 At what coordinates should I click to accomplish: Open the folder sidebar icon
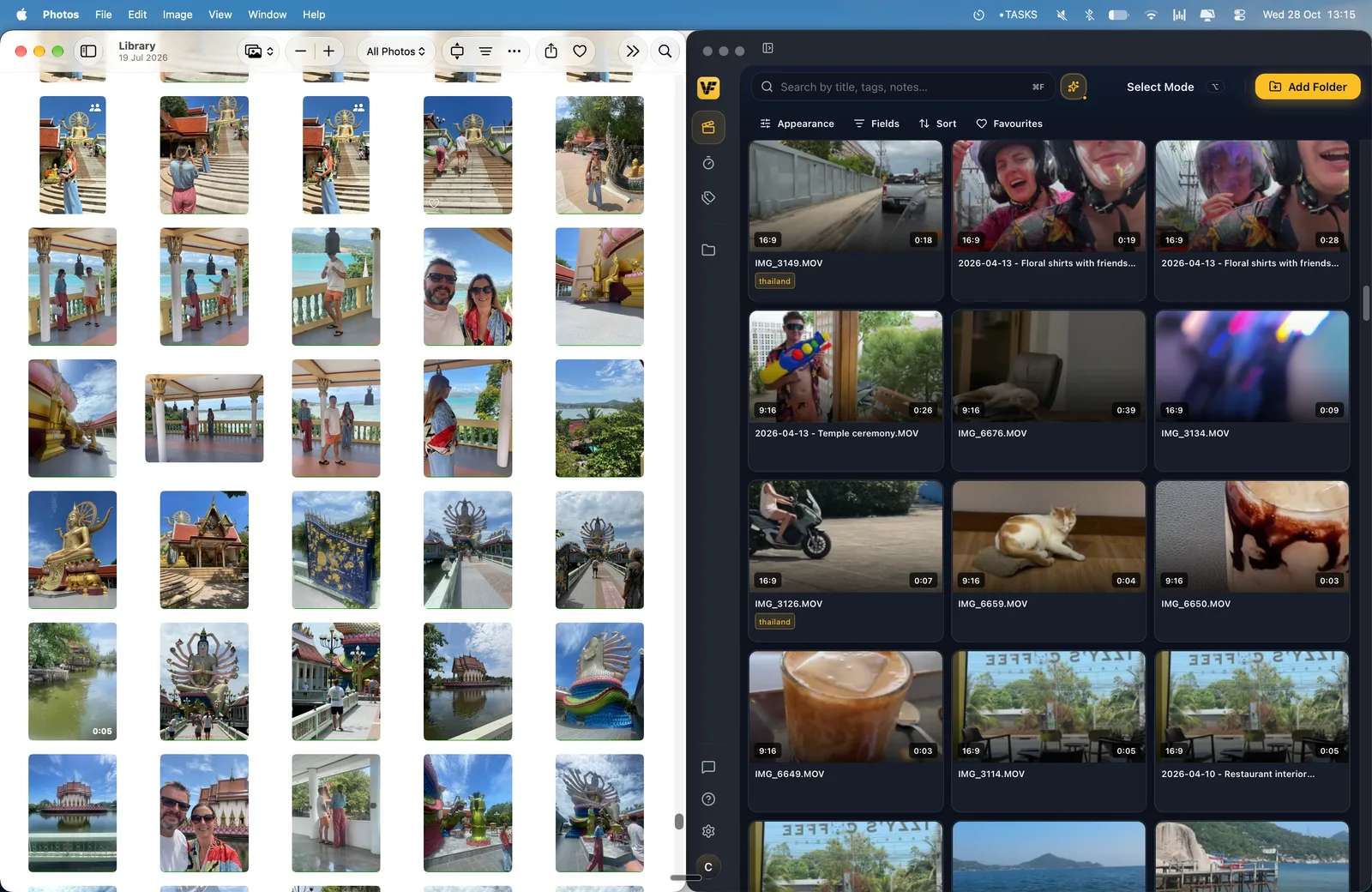[708, 250]
